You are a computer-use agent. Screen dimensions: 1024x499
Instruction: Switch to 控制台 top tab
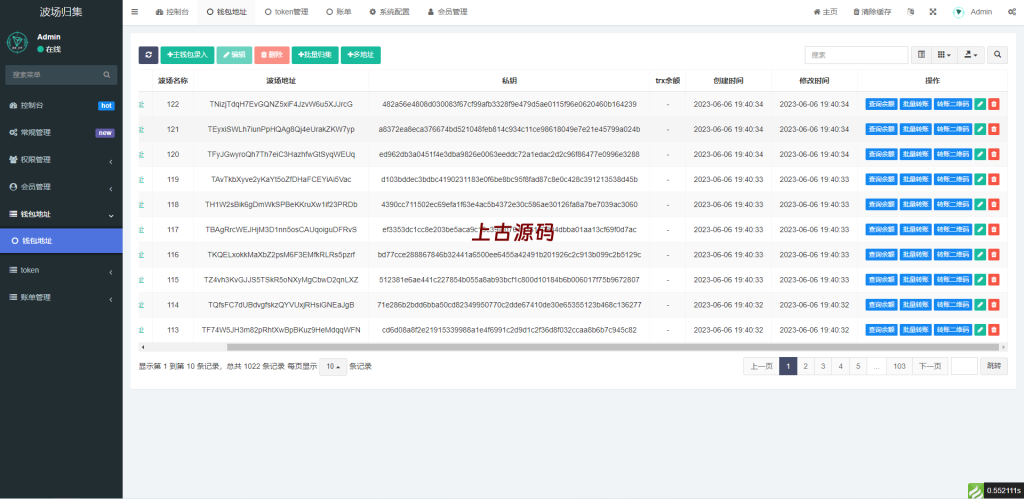pyautogui.click(x=171, y=12)
